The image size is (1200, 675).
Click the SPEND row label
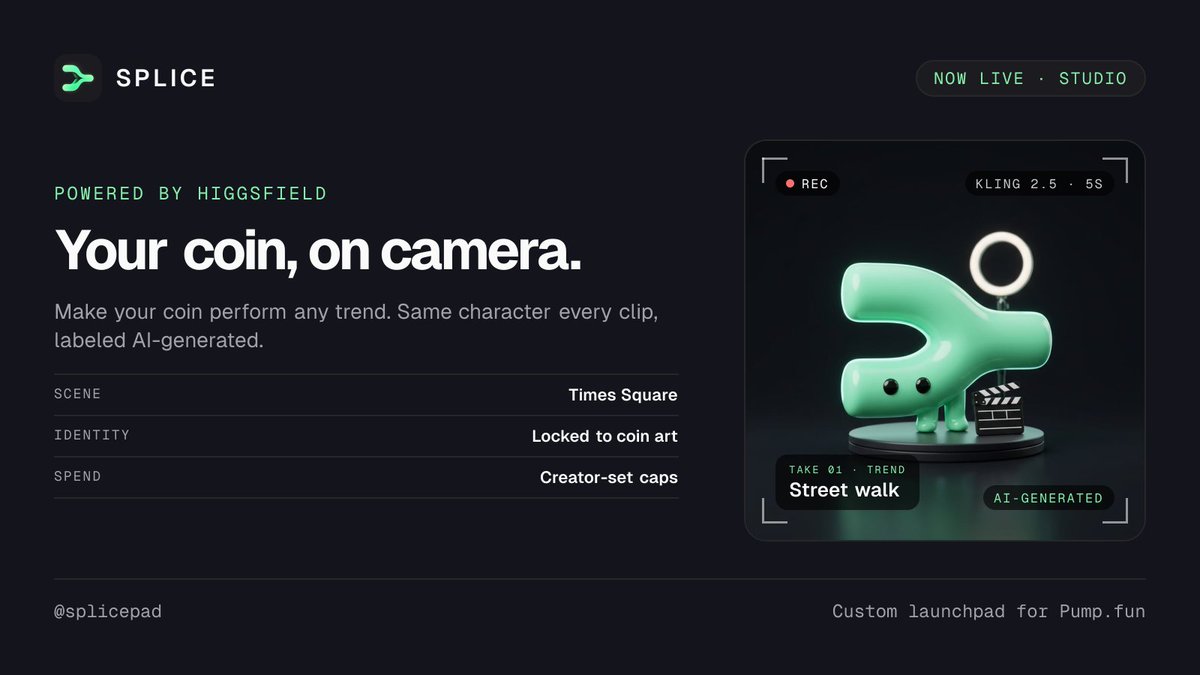[x=78, y=477]
